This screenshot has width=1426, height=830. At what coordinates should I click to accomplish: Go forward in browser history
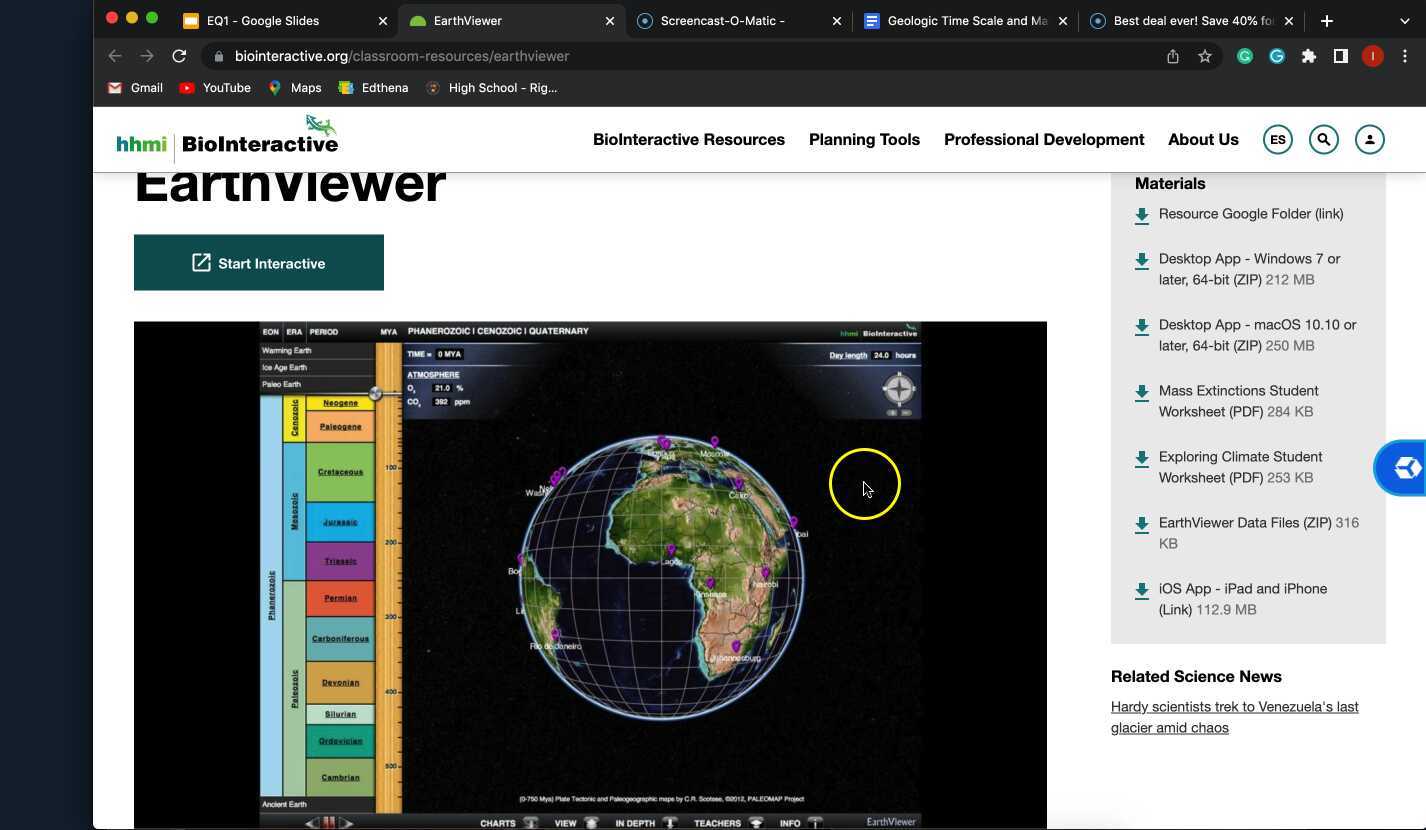tap(147, 56)
